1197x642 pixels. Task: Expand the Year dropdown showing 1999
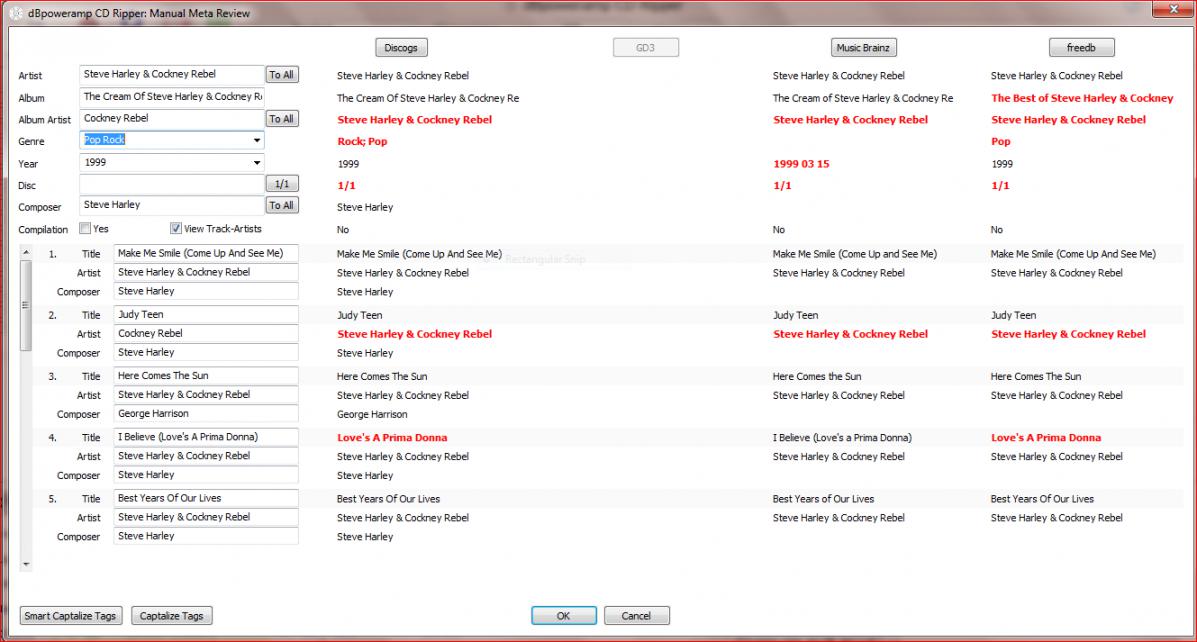[257, 163]
